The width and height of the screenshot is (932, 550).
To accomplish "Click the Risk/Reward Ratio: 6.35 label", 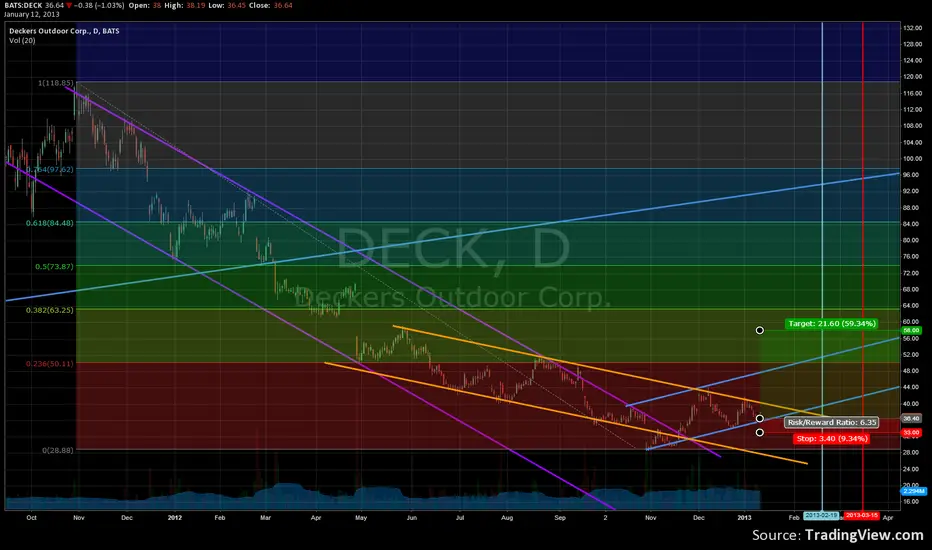I will point(832,422).
